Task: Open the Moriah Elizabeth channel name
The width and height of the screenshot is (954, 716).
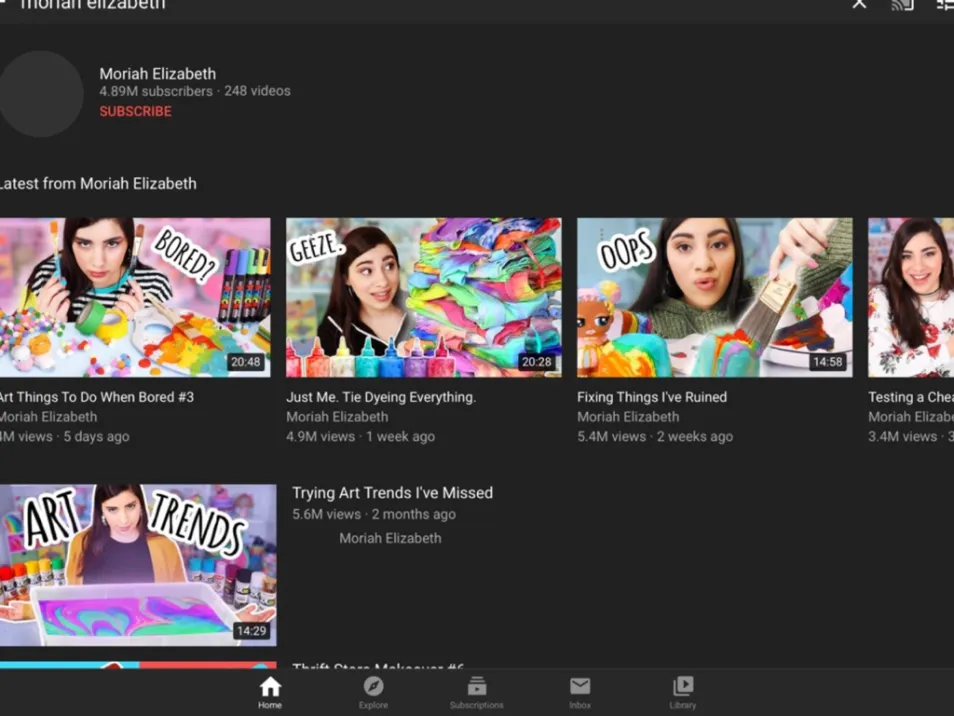Action: coord(157,74)
